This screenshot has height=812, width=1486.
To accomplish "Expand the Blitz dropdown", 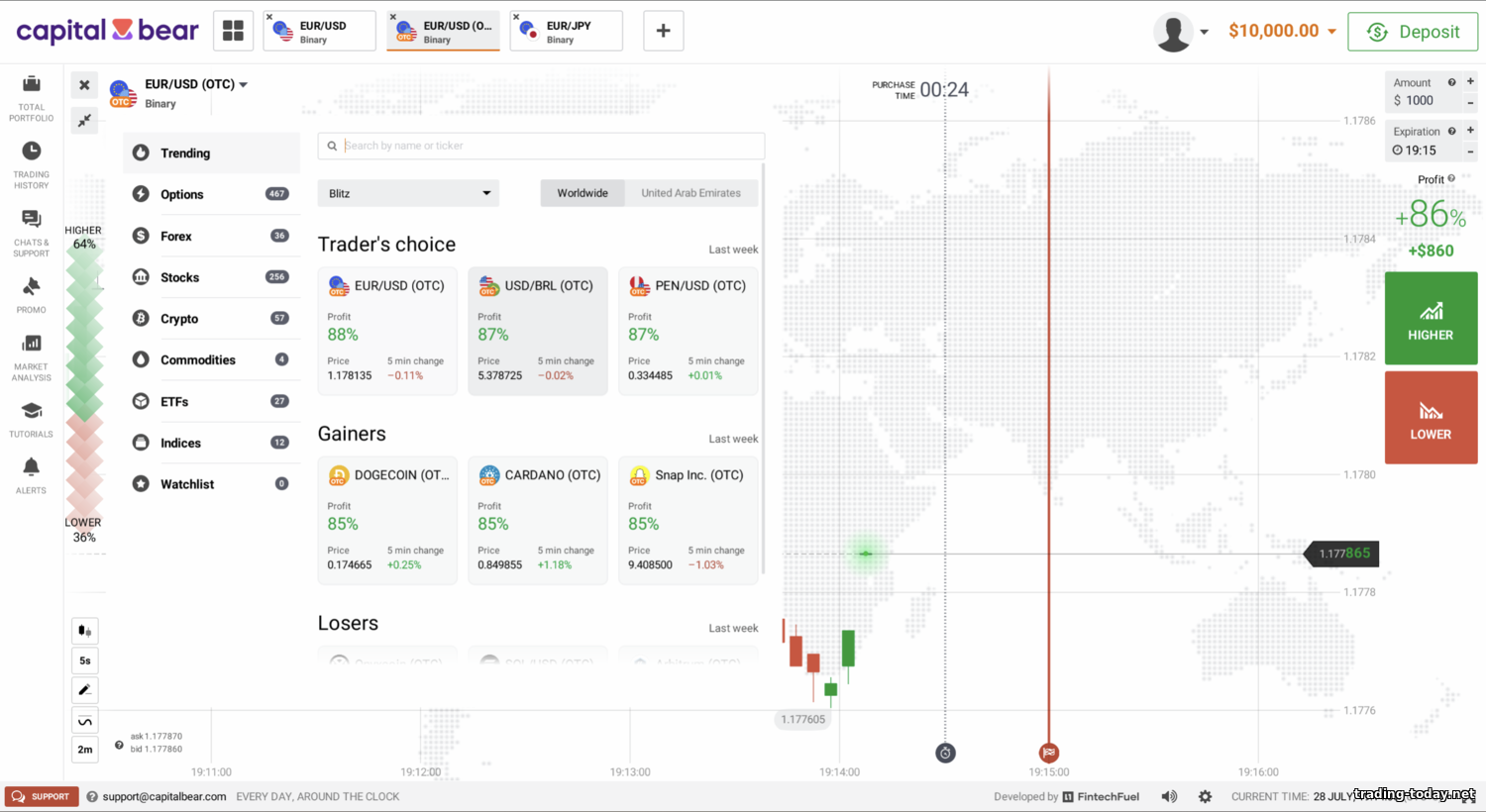I will tap(408, 193).
